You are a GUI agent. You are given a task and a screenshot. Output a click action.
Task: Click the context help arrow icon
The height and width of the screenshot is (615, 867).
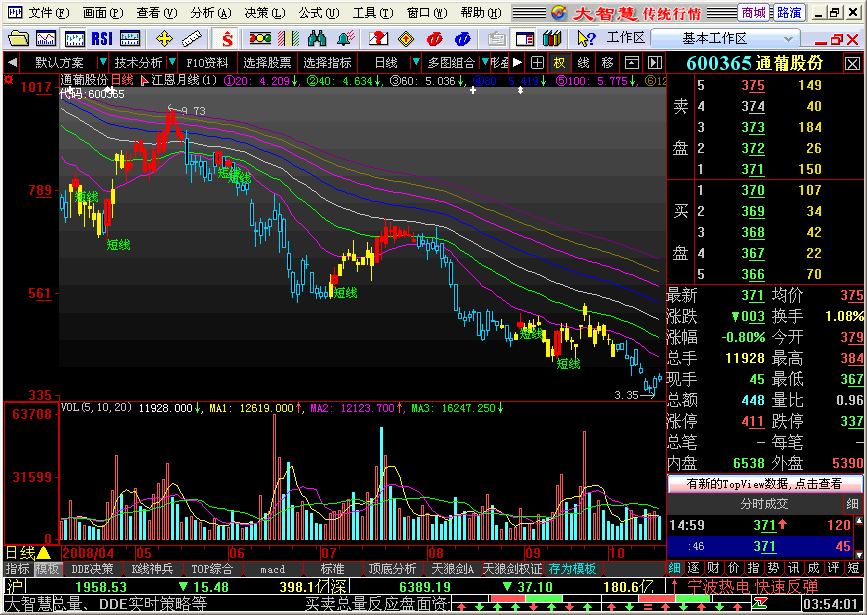(x=586, y=38)
